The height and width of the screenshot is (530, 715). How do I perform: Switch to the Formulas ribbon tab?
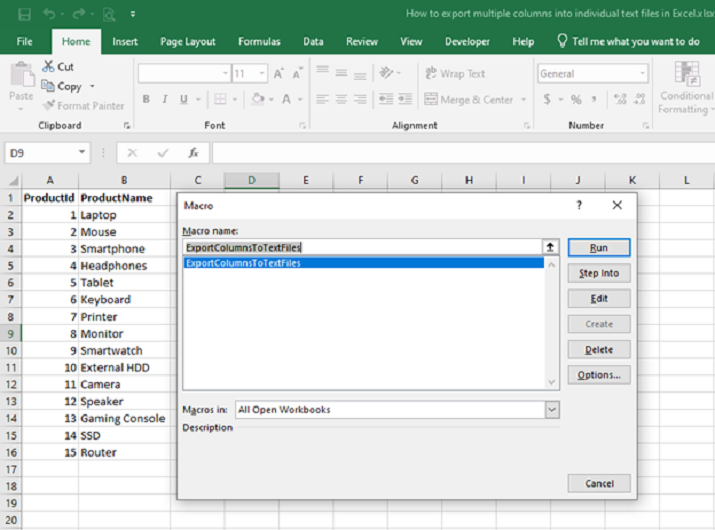point(259,42)
